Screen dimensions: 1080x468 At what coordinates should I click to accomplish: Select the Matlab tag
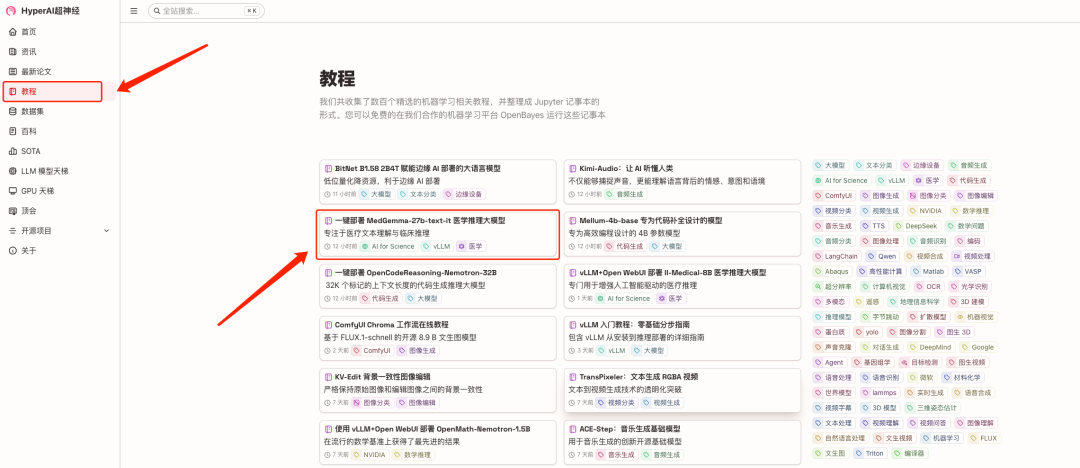tap(928, 272)
